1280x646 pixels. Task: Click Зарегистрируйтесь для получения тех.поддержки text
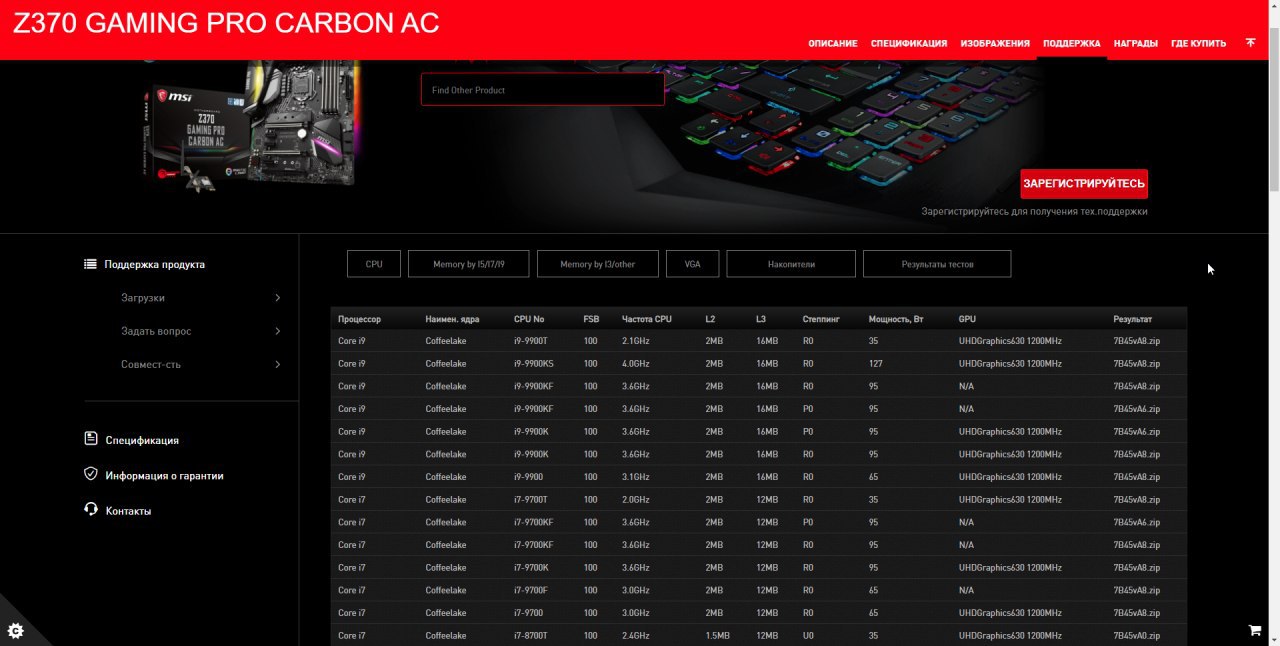1034,212
